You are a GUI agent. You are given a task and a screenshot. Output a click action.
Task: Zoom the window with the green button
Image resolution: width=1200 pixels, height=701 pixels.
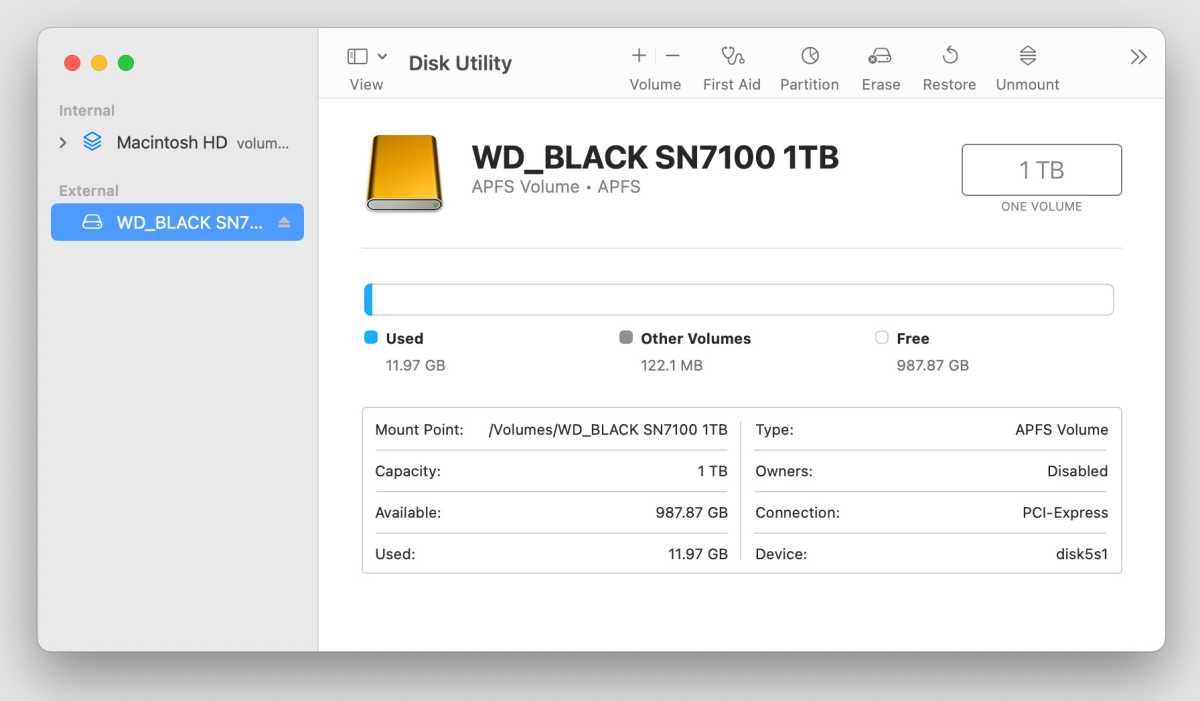126,63
